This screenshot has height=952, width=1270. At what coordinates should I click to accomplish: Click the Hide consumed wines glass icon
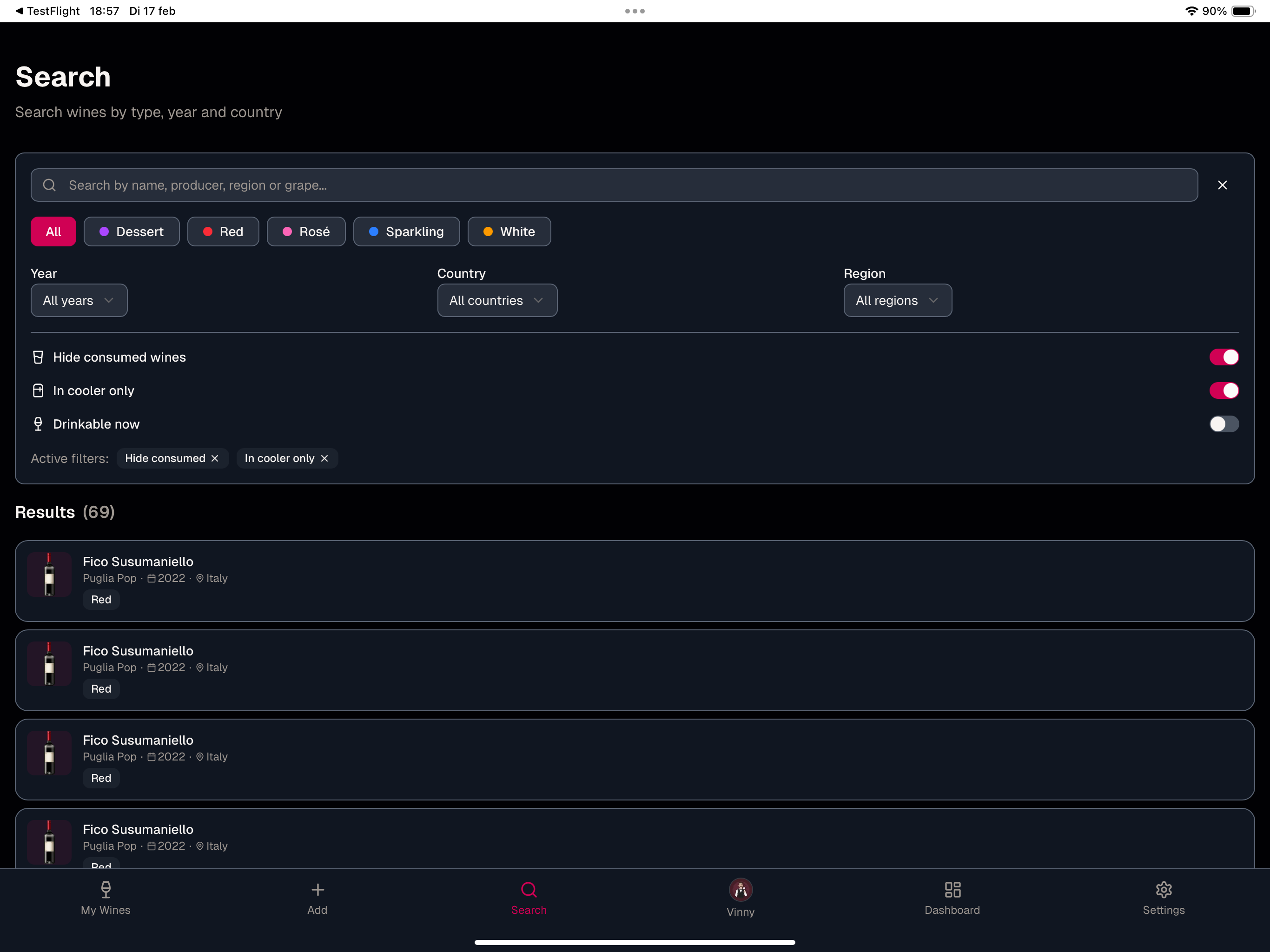[38, 357]
